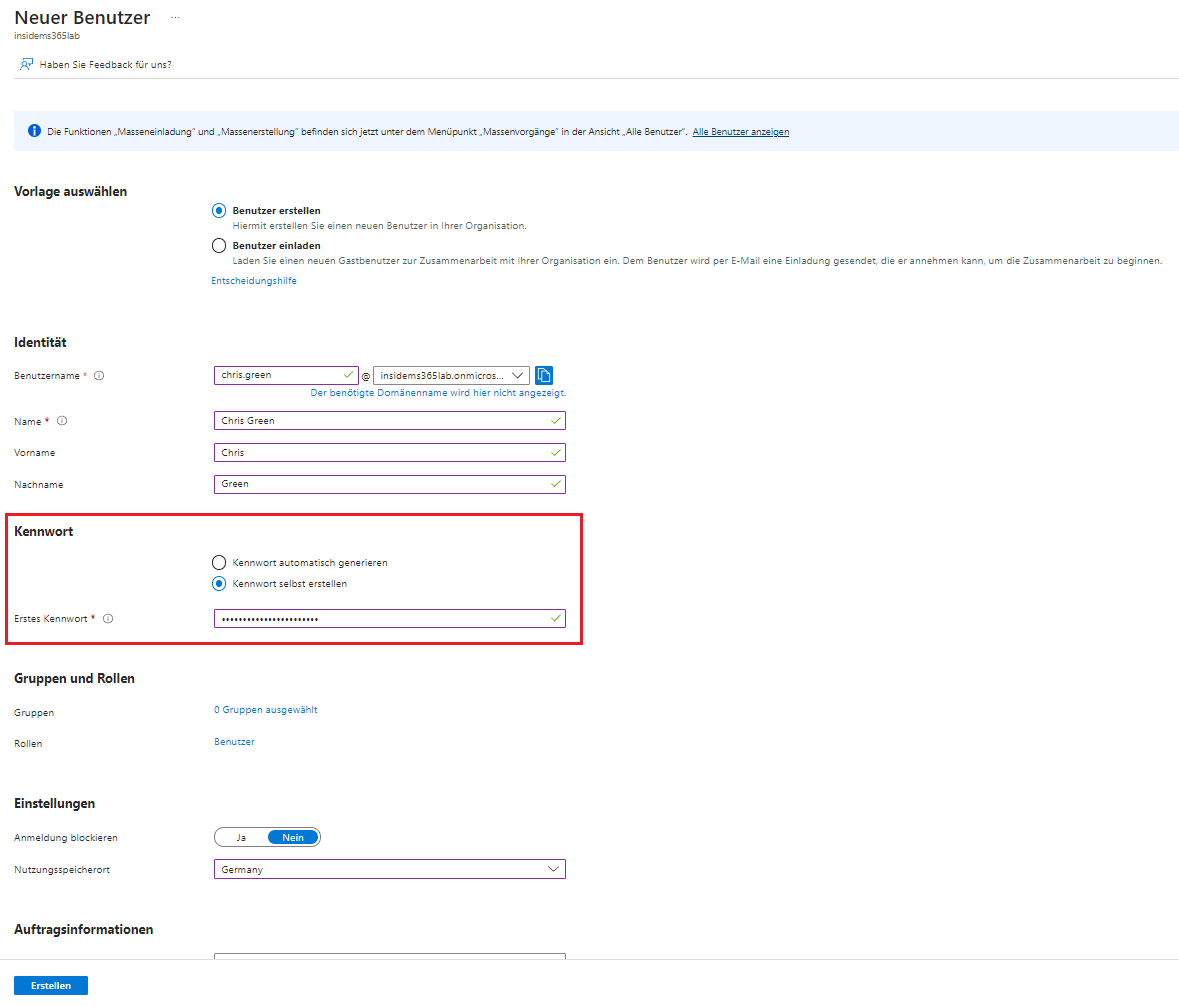Click the Erstellen button

[51, 985]
